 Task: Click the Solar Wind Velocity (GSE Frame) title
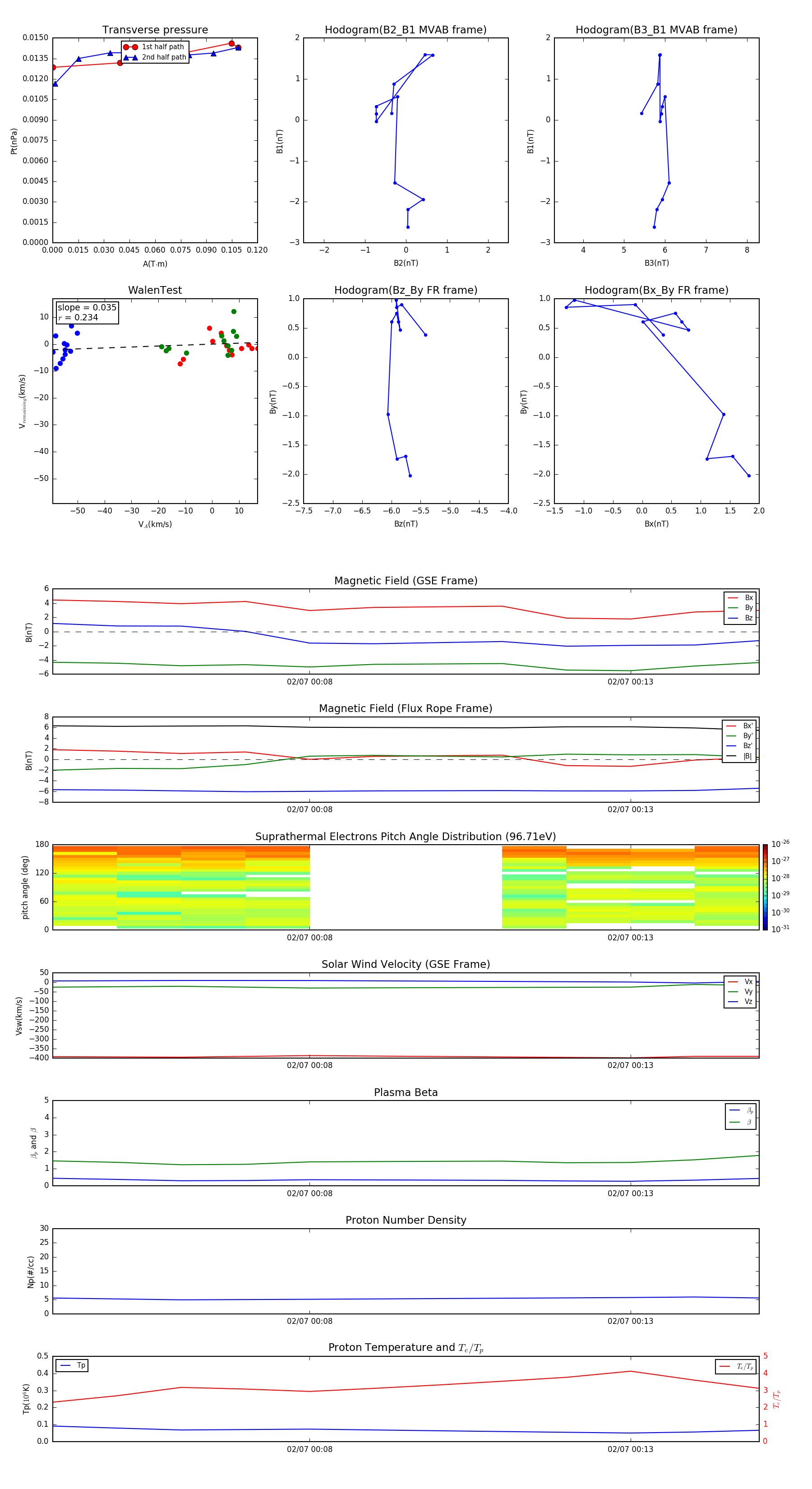pyautogui.click(x=406, y=964)
